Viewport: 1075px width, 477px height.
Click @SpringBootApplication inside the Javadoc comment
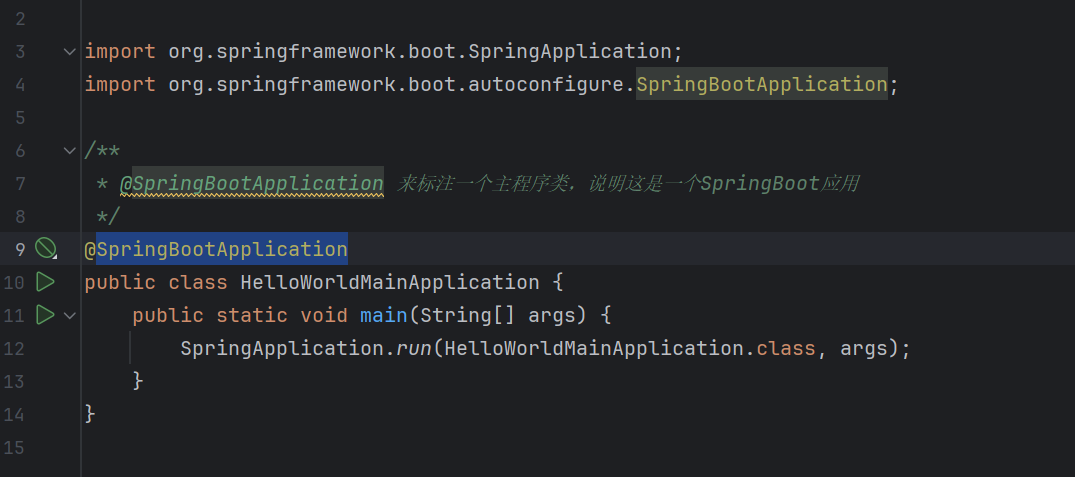pyautogui.click(x=252, y=184)
